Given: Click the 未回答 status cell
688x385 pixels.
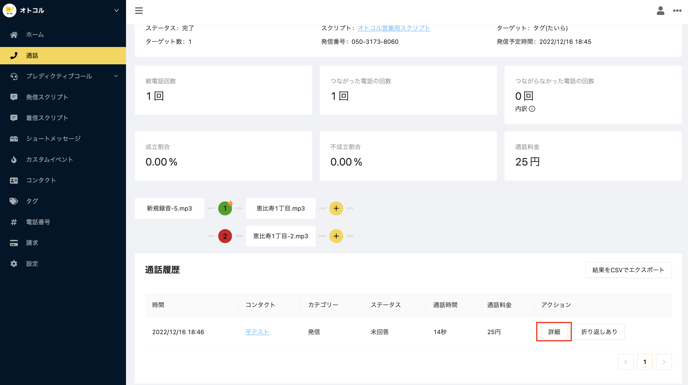Looking at the screenshot, I should (380, 332).
